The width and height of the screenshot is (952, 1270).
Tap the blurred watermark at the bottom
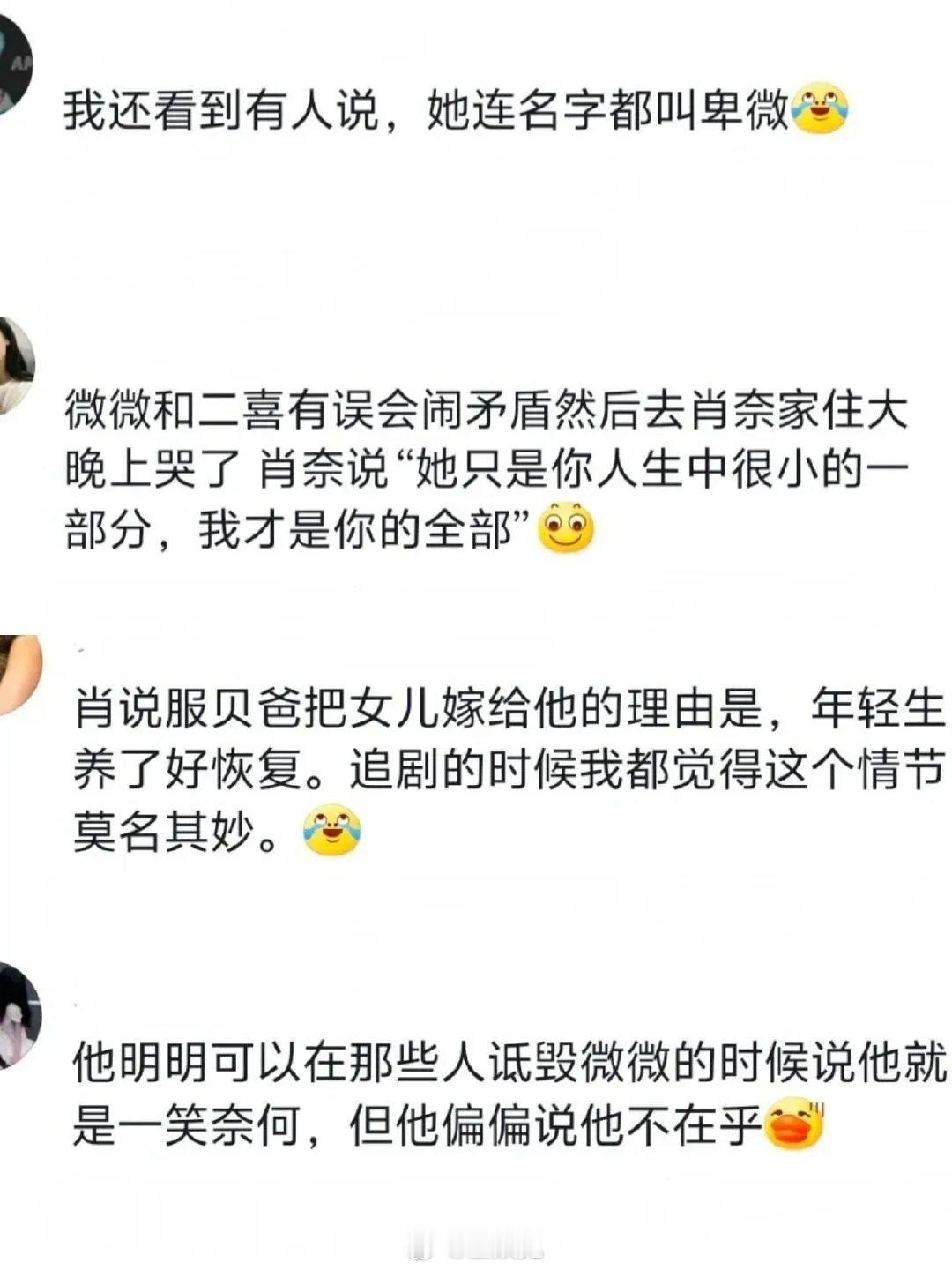[478, 1251]
